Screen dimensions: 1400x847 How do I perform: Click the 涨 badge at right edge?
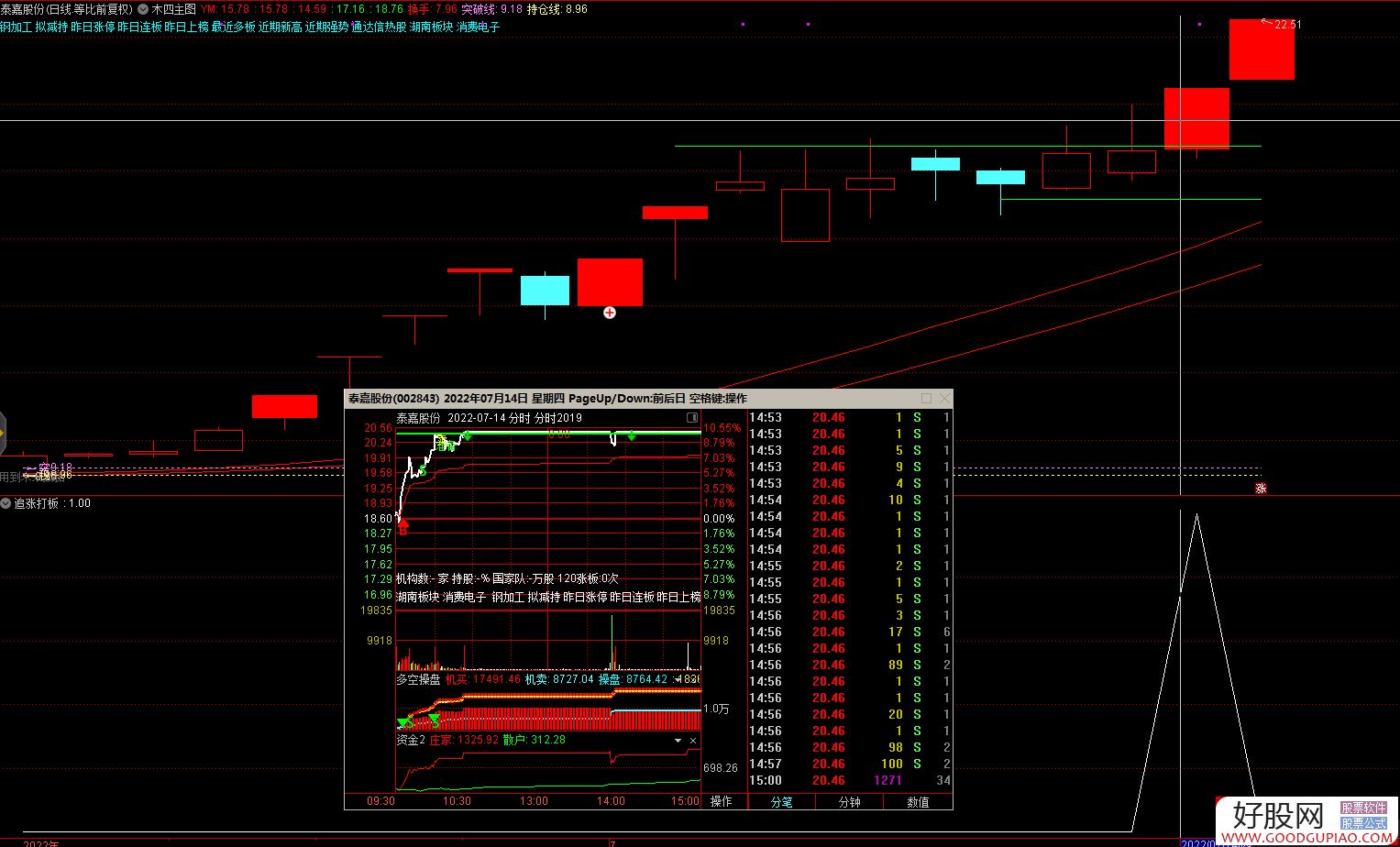pyautogui.click(x=1261, y=489)
